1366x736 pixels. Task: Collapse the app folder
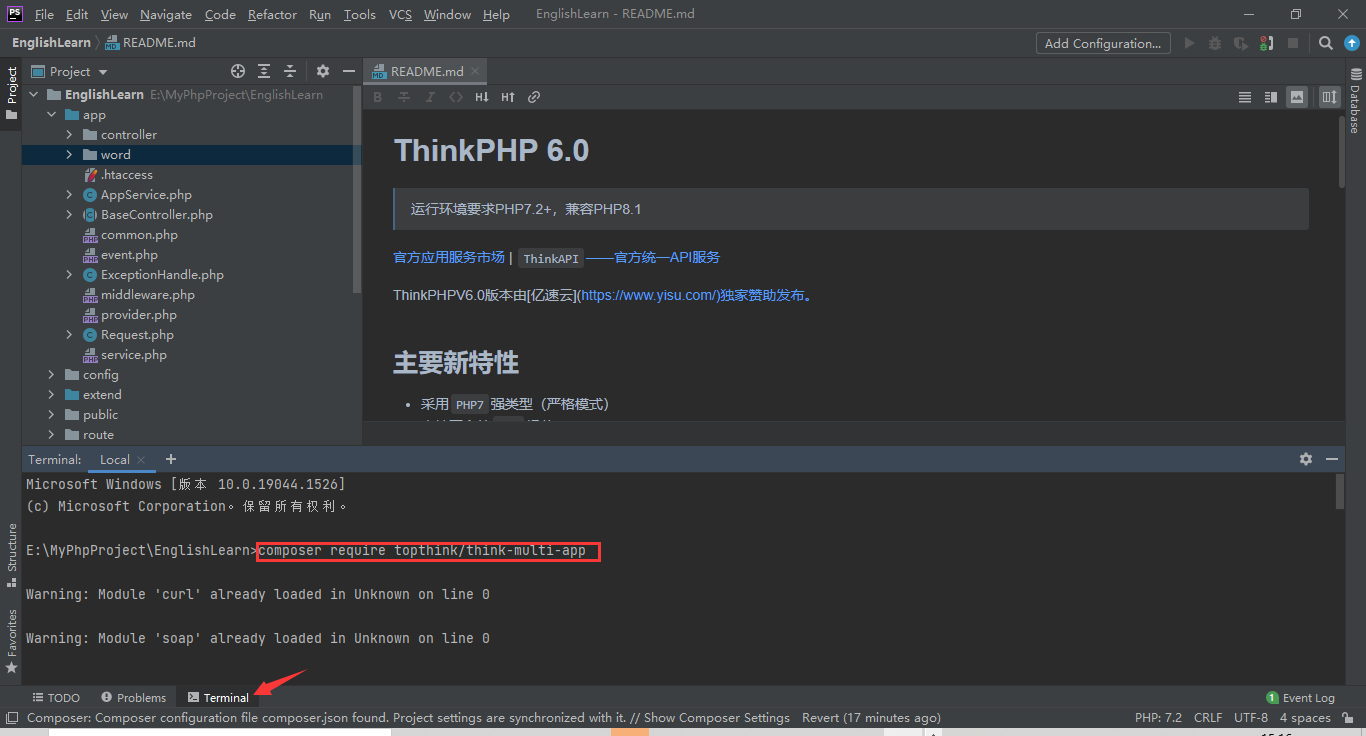(51, 114)
